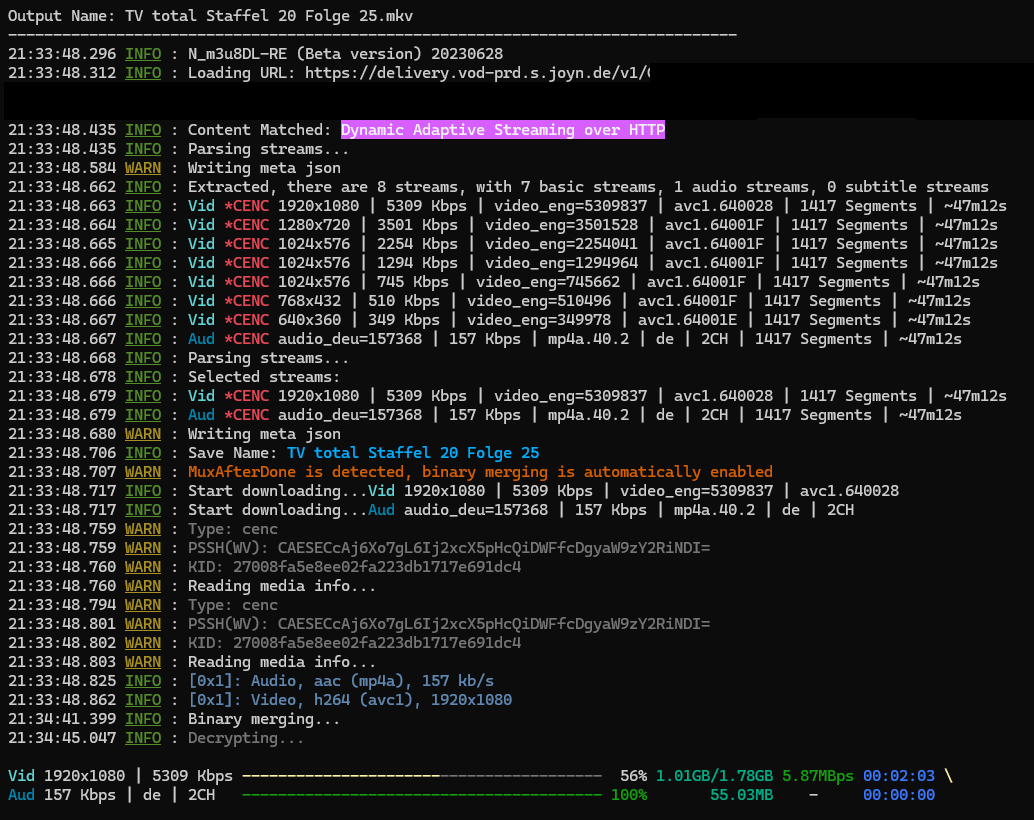Click the Aud download progress bar

click(x=421, y=795)
